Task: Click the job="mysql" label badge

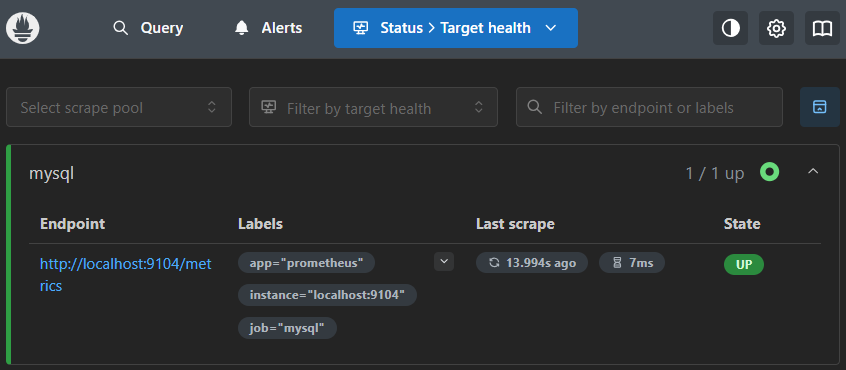Action: [x=288, y=328]
